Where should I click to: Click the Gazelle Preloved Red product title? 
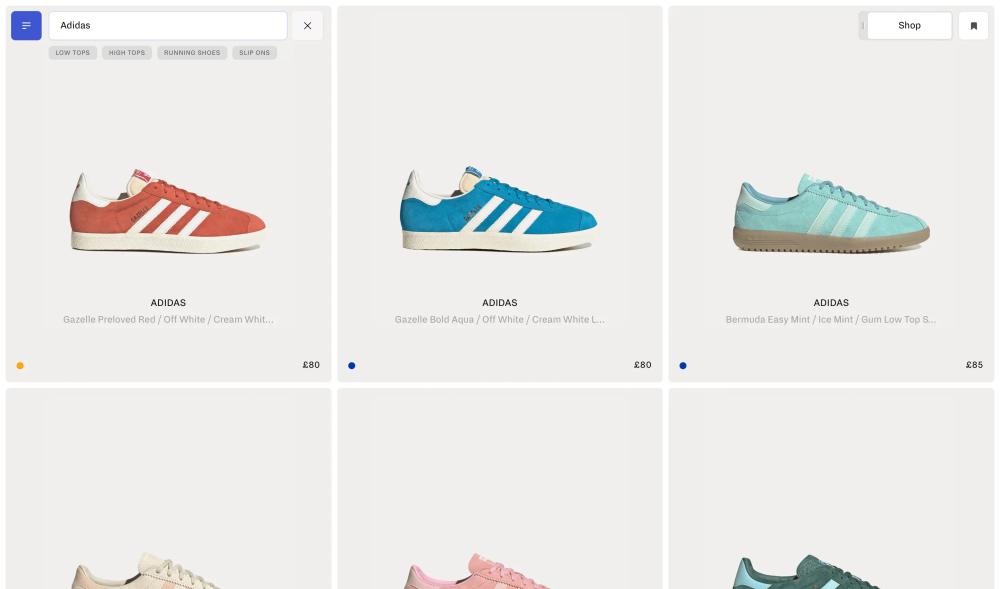(x=168, y=319)
